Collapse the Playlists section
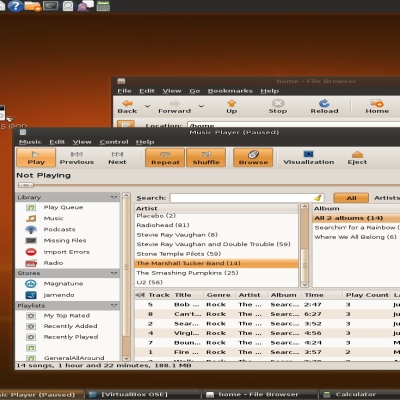This screenshot has width=400, height=400. pos(114,305)
